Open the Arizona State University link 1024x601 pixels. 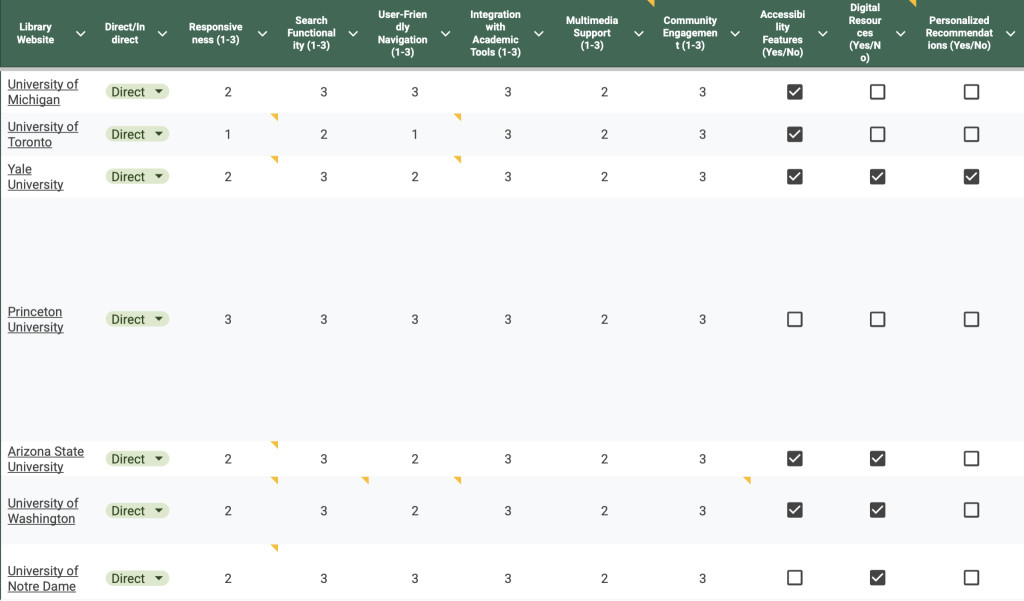[46, 459]
